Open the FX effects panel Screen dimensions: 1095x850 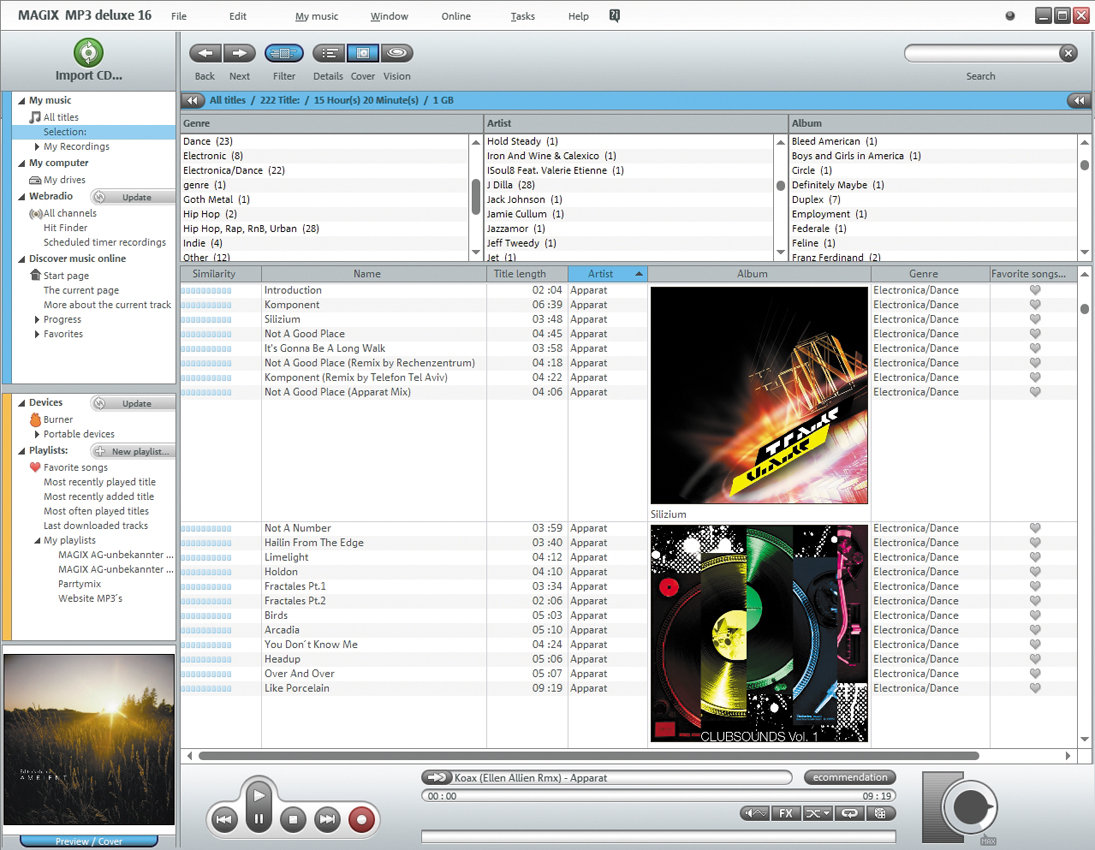pos(785,813)
